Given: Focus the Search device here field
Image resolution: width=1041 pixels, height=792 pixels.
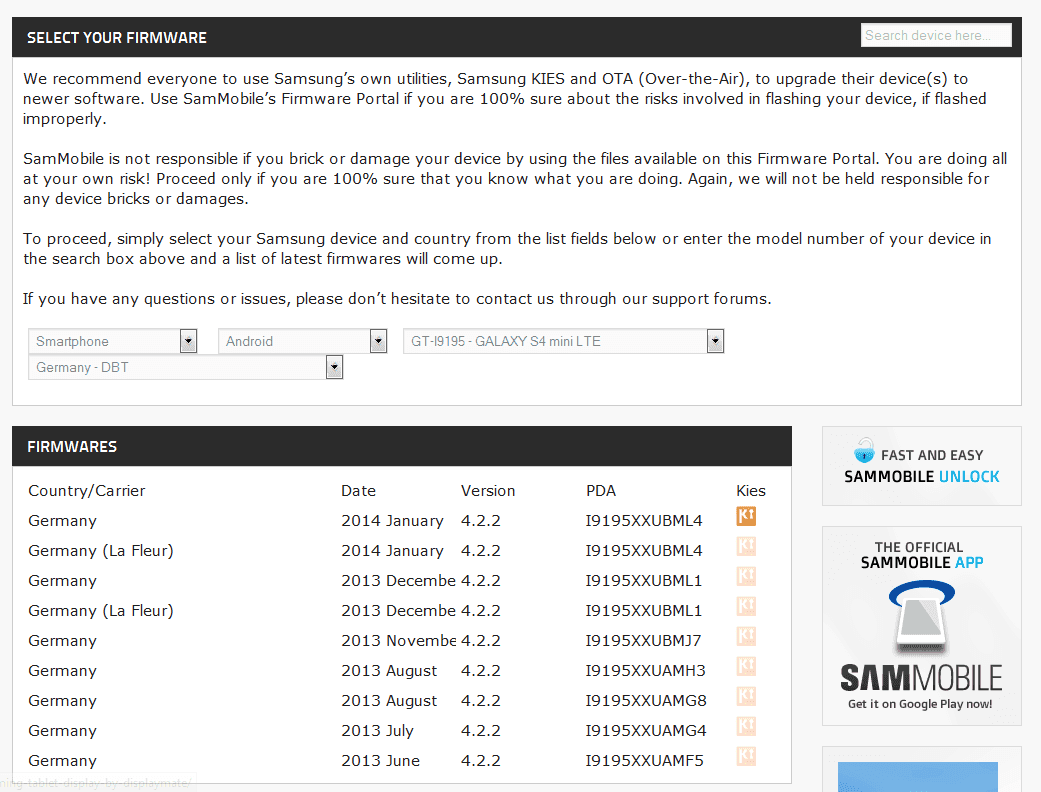Looking at the screenshot, I should tap(936, 35).
